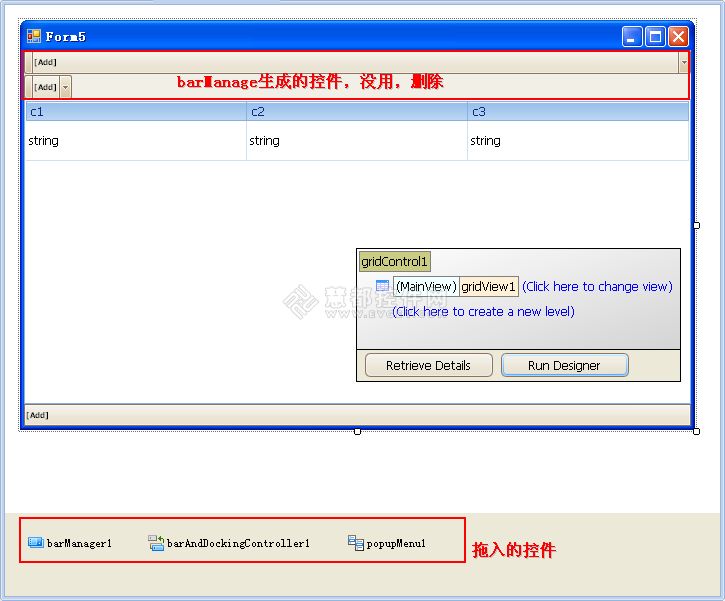Click the Run Designer button
725x601 pixels.
tap(565, 365)
